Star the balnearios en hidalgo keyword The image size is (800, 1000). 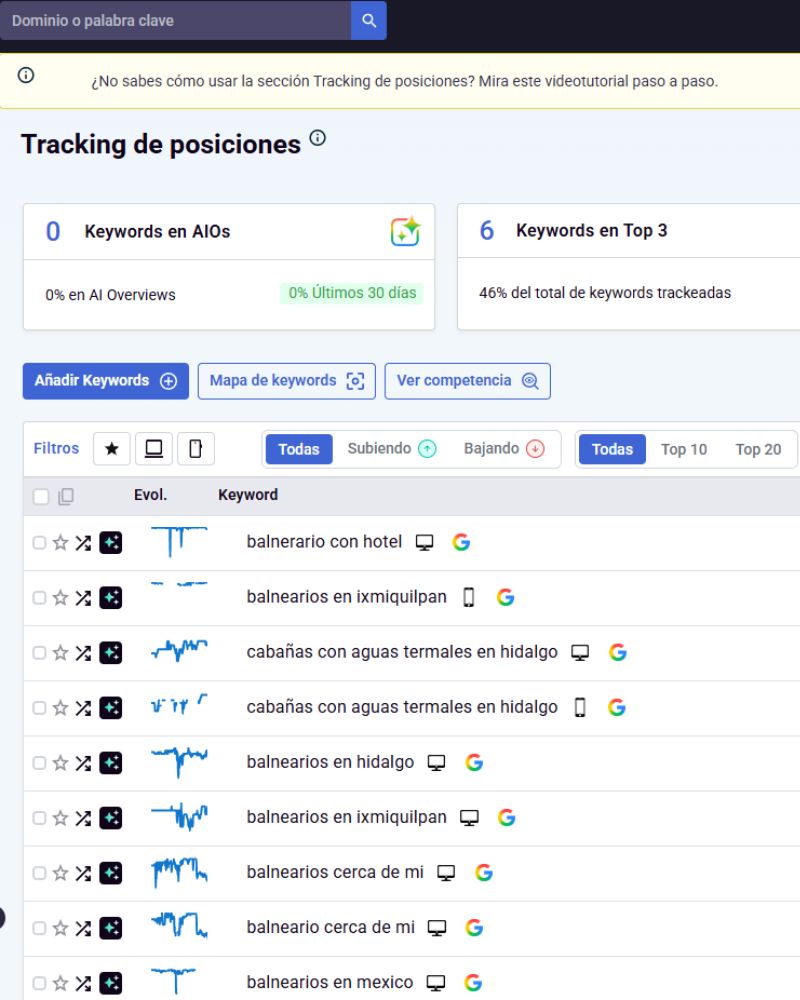click(x=61, y=763)
